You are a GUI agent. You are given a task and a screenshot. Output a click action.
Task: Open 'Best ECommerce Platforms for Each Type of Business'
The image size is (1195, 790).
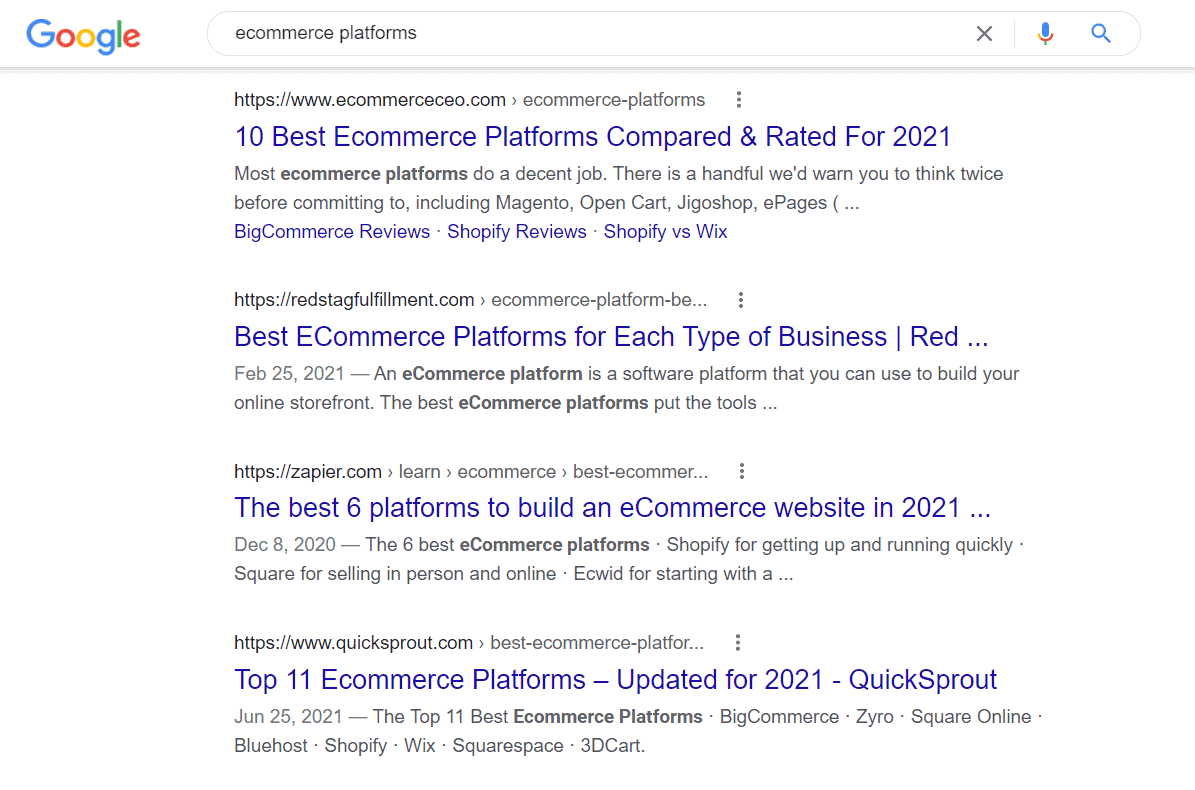[610, 337]
